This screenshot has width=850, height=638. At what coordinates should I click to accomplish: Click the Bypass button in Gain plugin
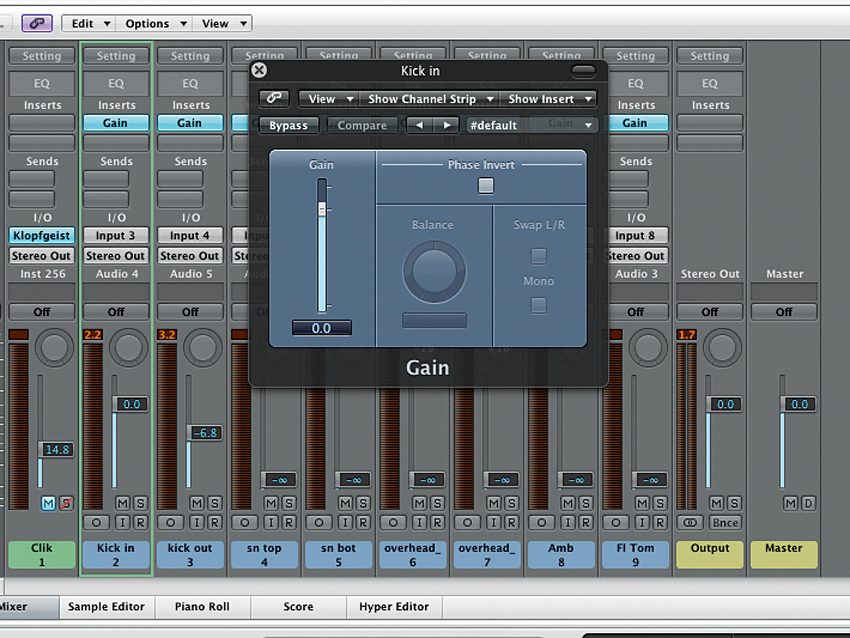288,125
